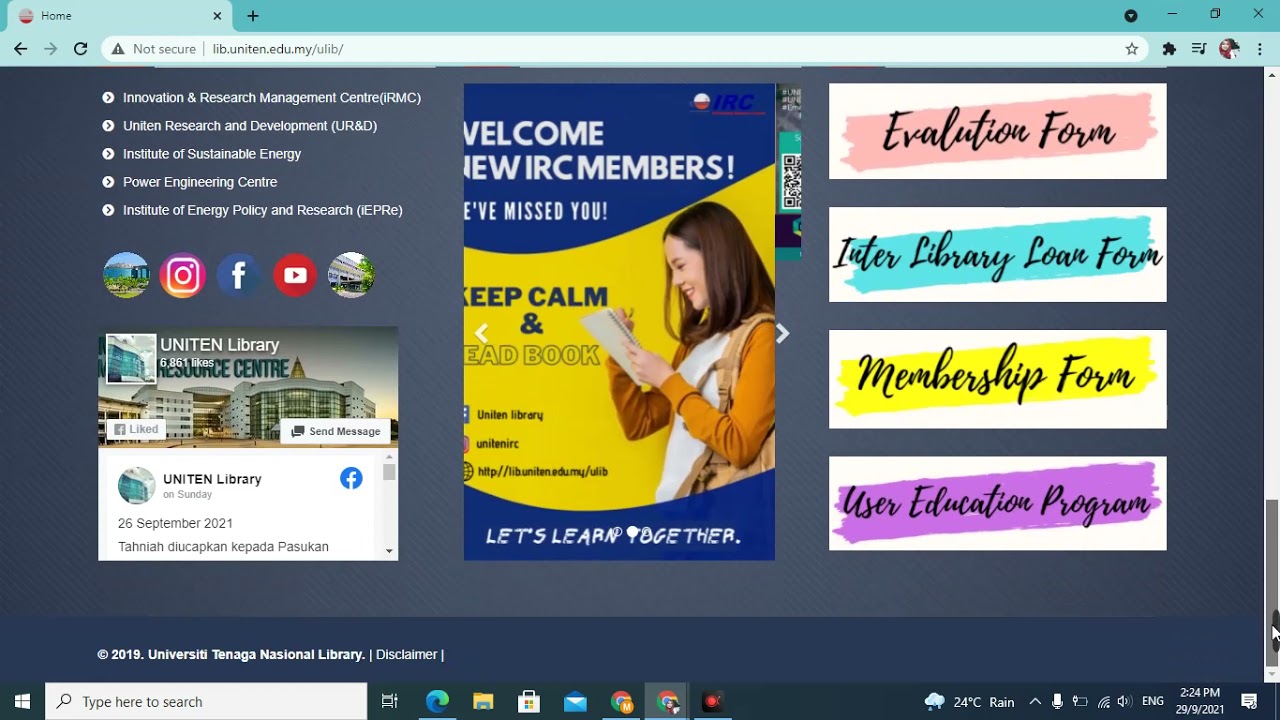Open Power Engineering Centre link

coord(200,181)
